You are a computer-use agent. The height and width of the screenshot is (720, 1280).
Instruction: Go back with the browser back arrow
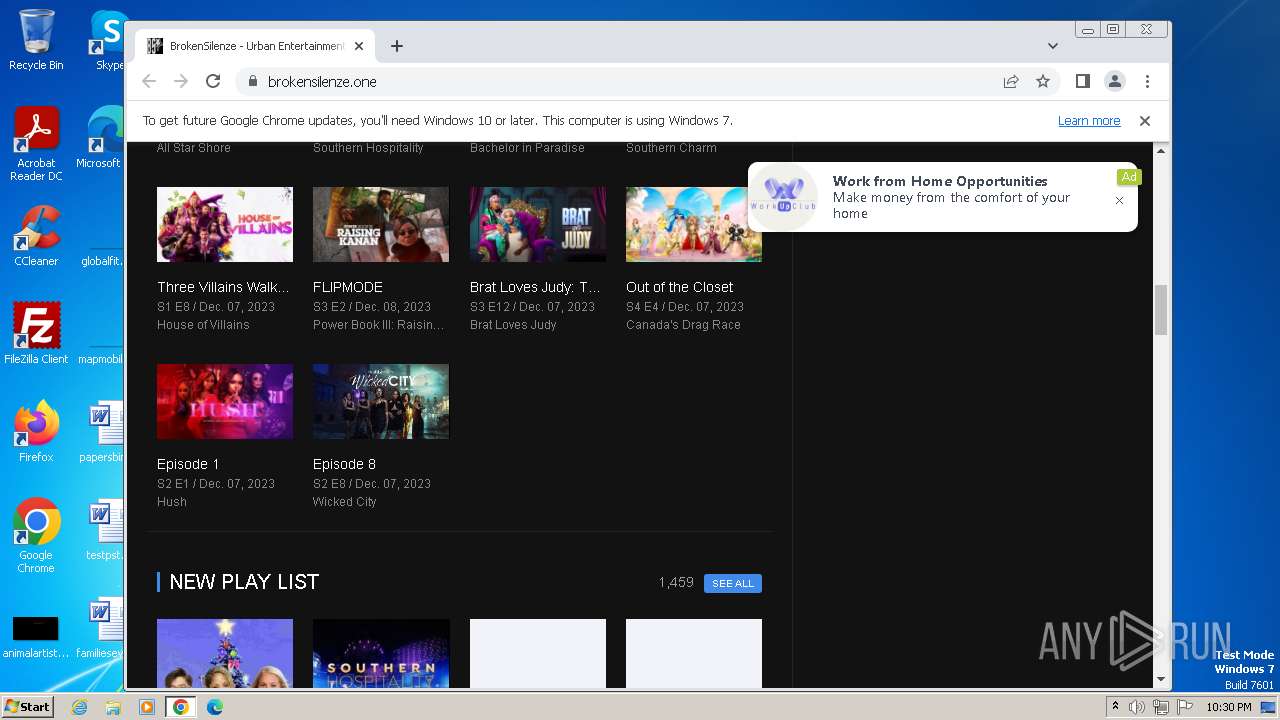point(149,81)
